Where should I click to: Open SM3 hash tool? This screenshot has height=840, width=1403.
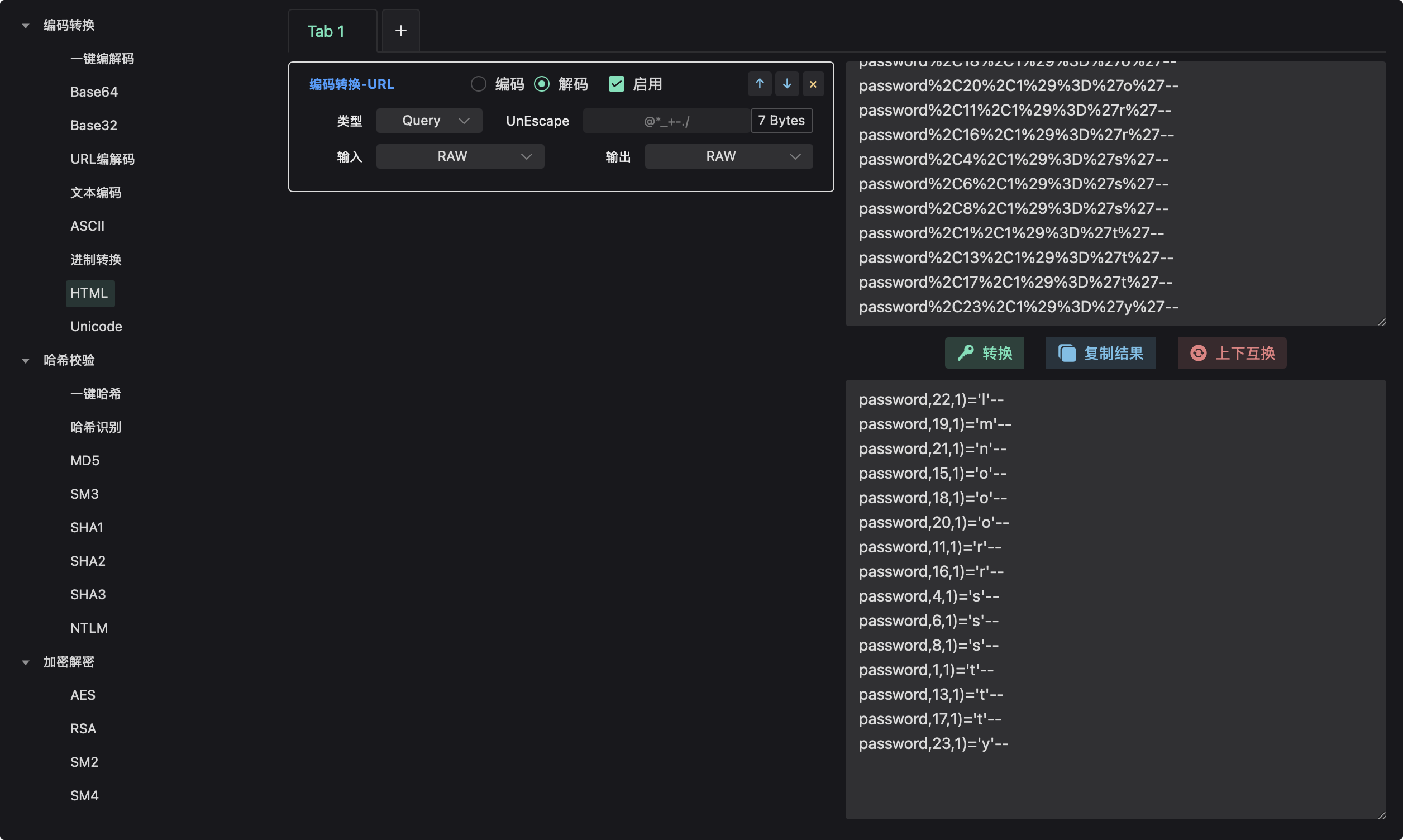(x=84, y=494)
